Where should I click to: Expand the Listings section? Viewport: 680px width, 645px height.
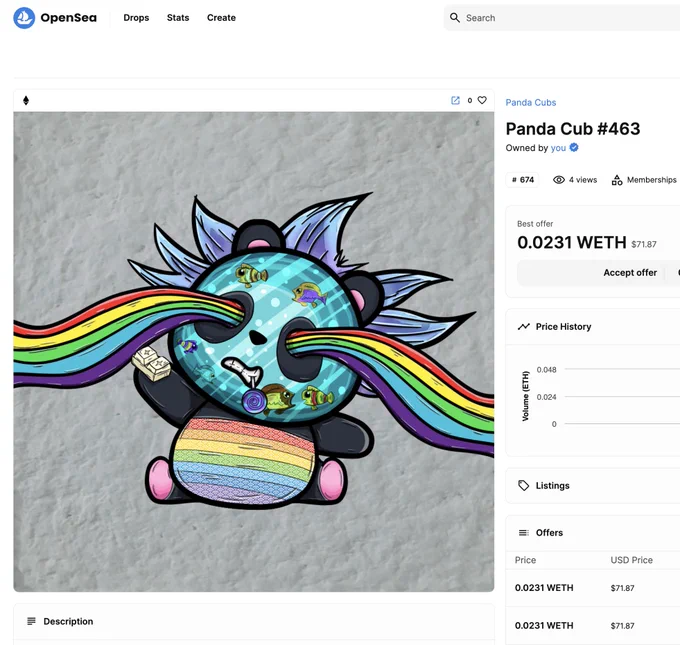click(593, 485)
